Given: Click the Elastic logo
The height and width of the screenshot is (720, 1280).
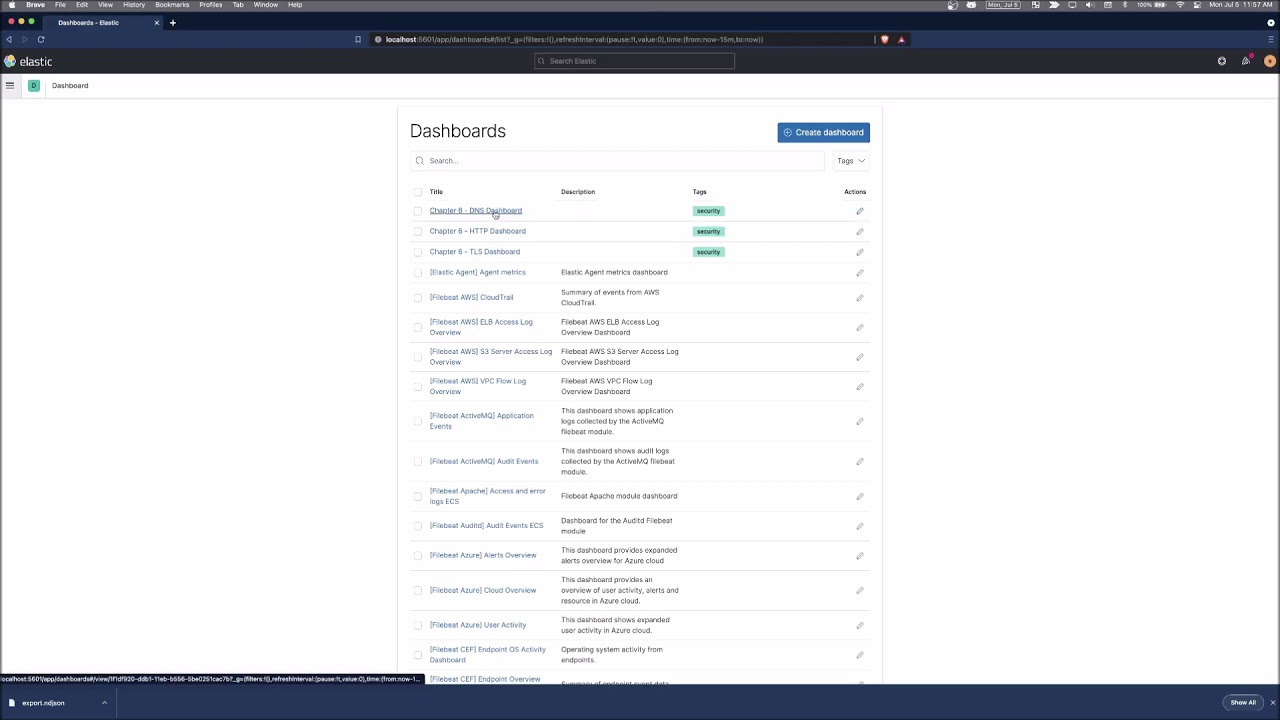Looking at the screenshot, I should tap(28, 61).
